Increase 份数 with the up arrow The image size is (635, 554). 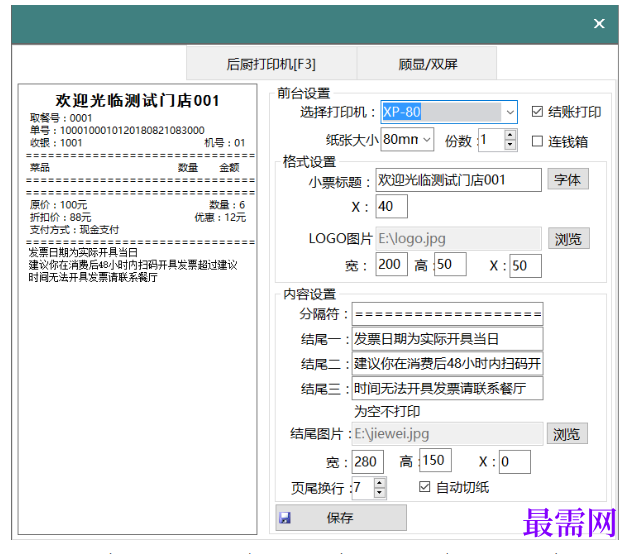point(510,135)
